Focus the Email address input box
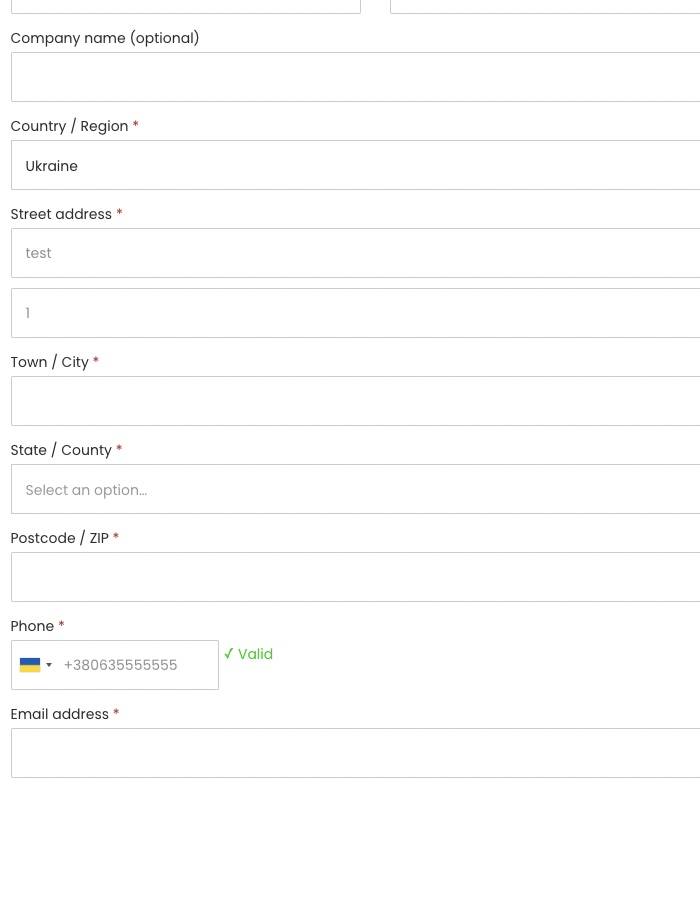This screenshot has height=900, width=700. coord(356,753)
